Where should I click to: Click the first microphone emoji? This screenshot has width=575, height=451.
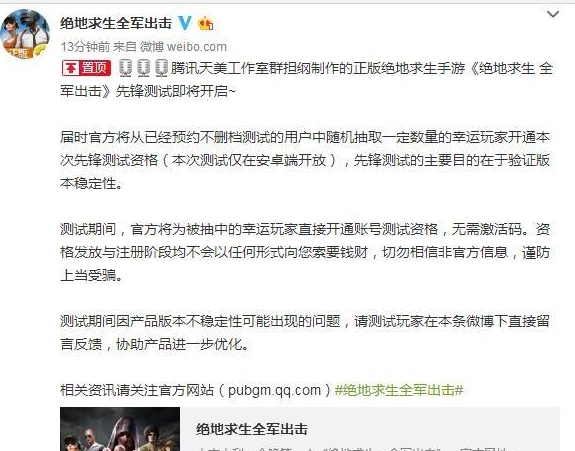pyautogui.click(x=125, y=68)
